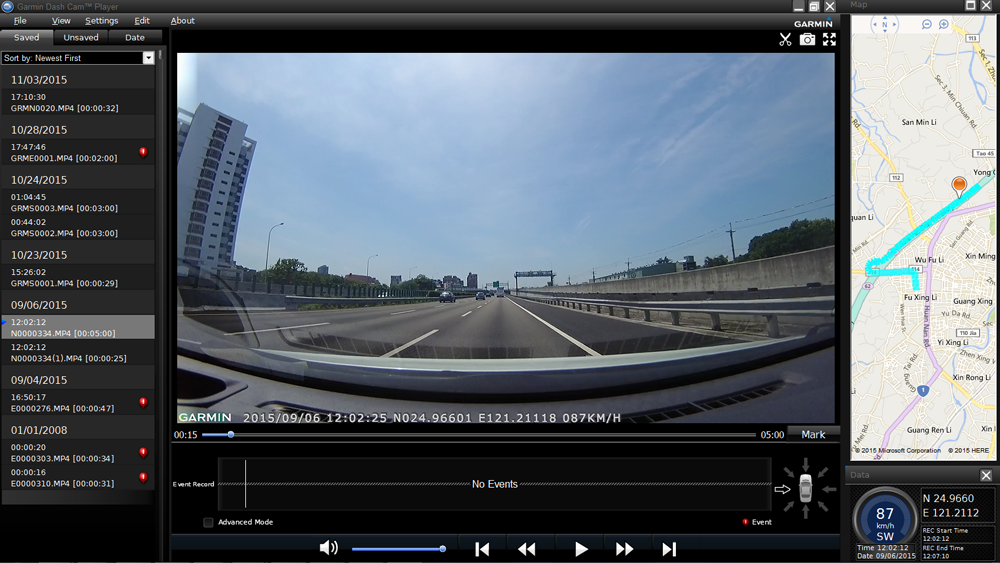Play the dash cam video

pyautogui.click(x=581, y=549)
